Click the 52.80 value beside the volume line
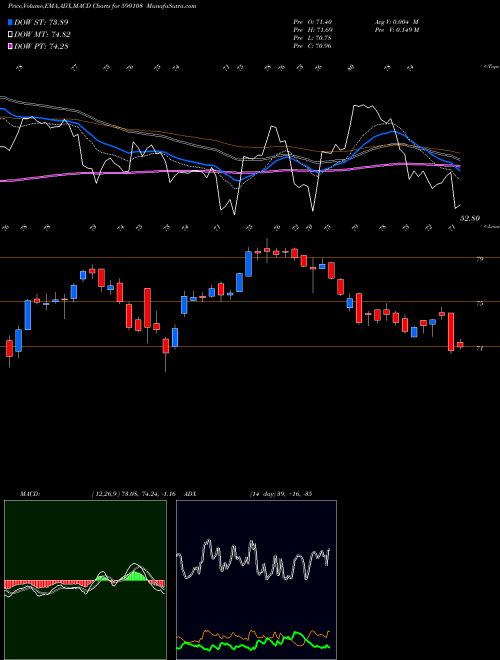 pyautogui.click(x=470, y=218)
